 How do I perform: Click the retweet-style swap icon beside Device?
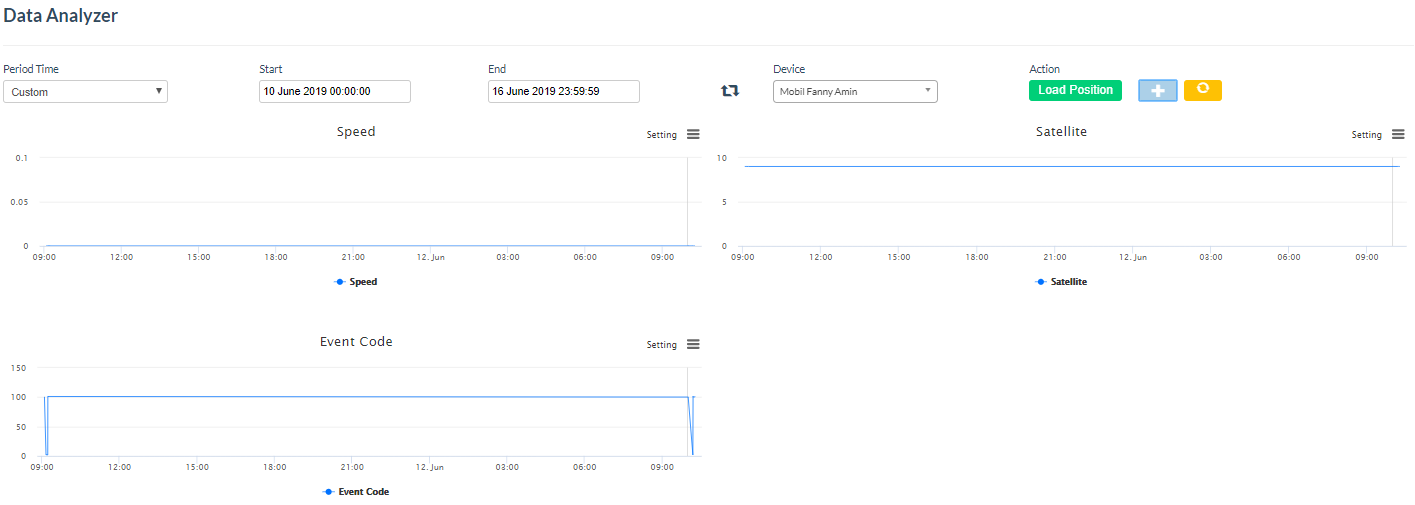[730, 91]
